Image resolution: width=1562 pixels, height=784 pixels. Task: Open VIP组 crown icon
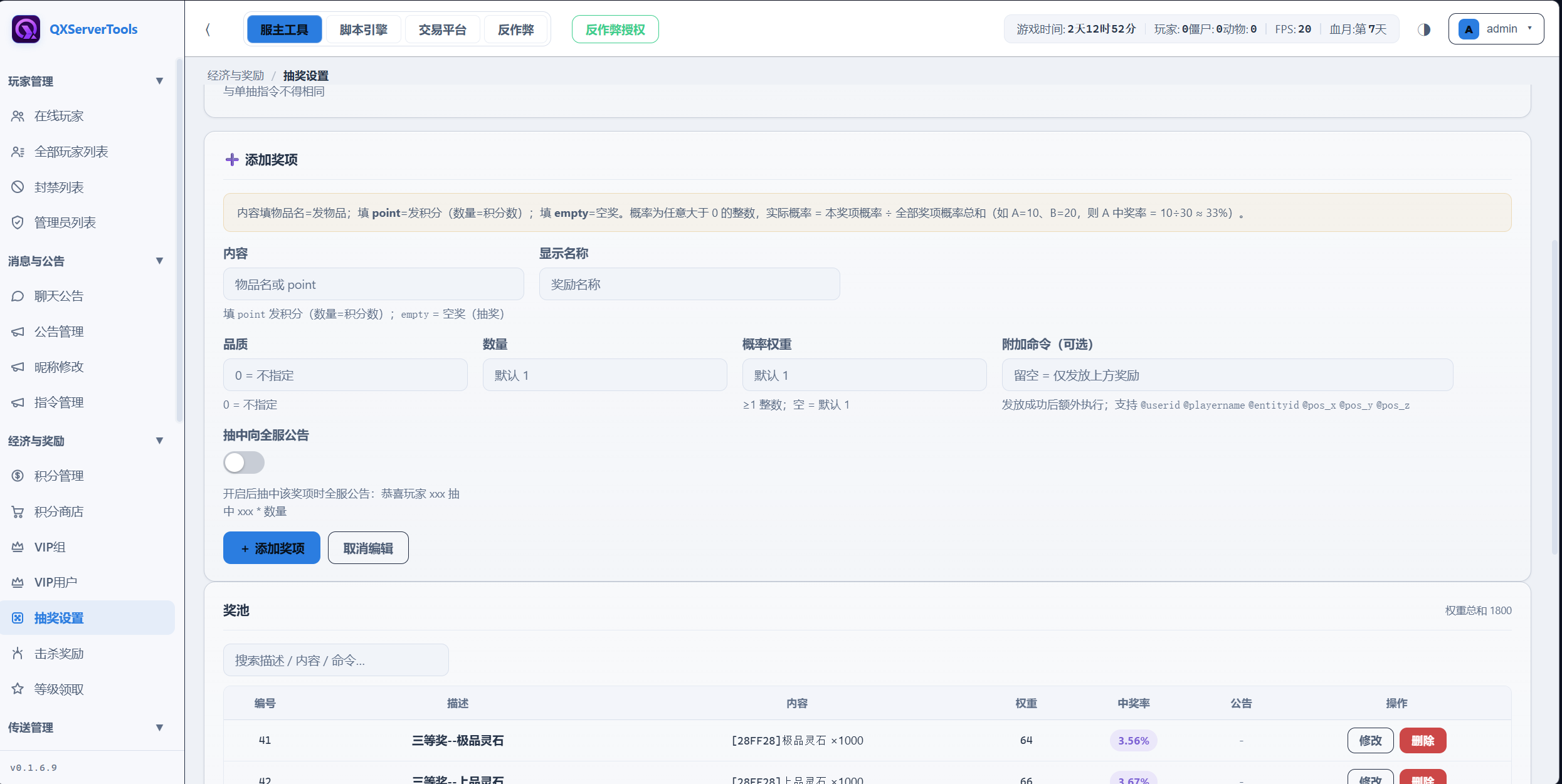18,547
